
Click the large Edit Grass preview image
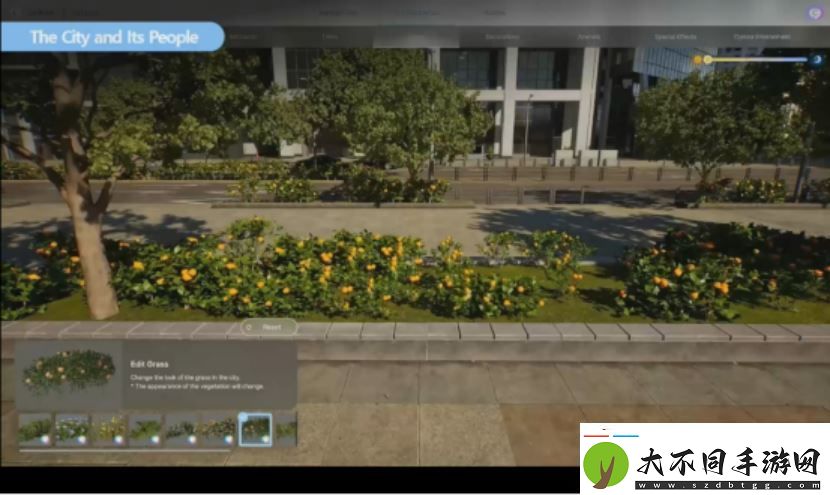(x=69, y=373)
